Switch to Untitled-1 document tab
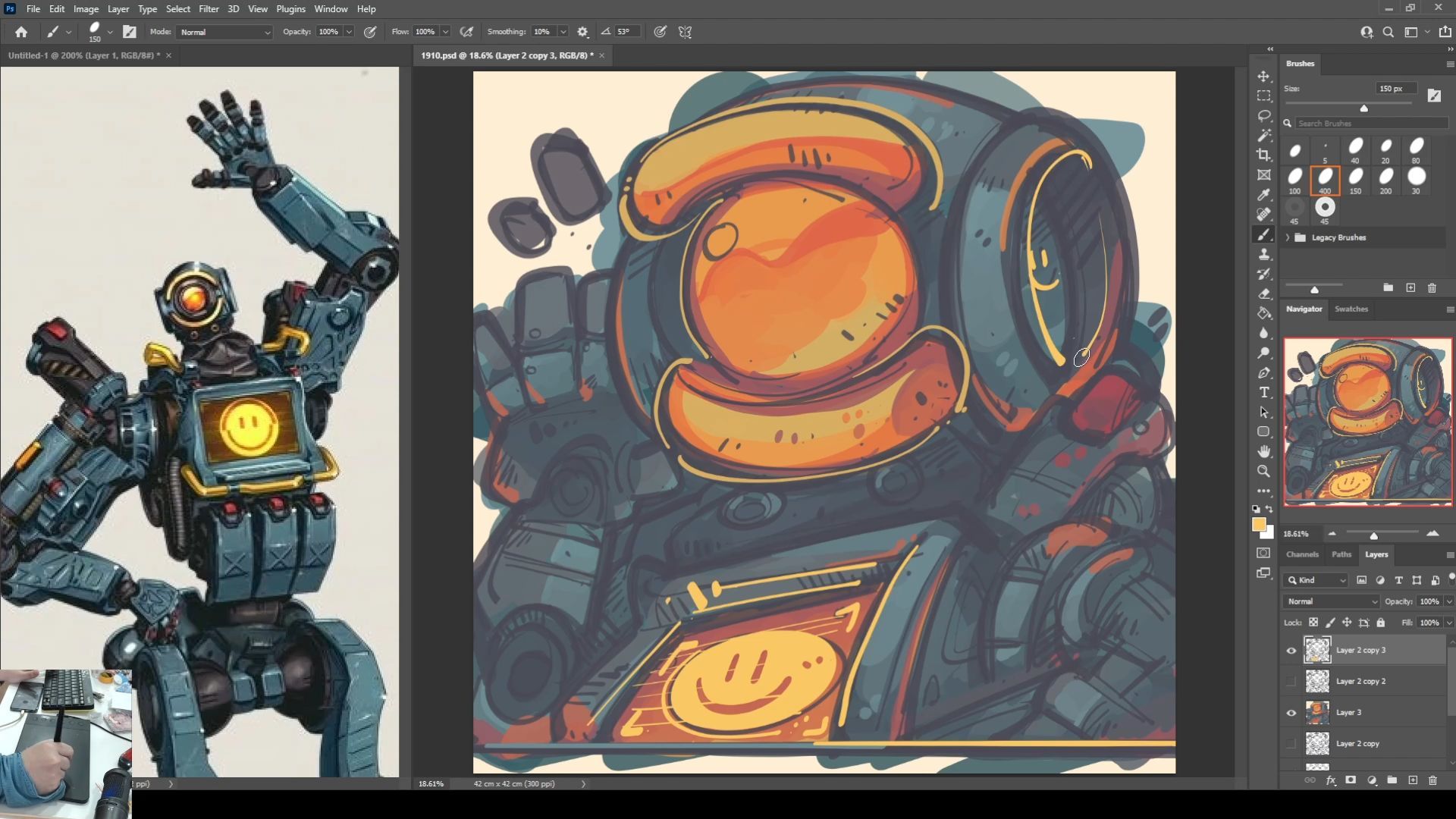This screenshot has width=1456, height=819. [83, 55]
